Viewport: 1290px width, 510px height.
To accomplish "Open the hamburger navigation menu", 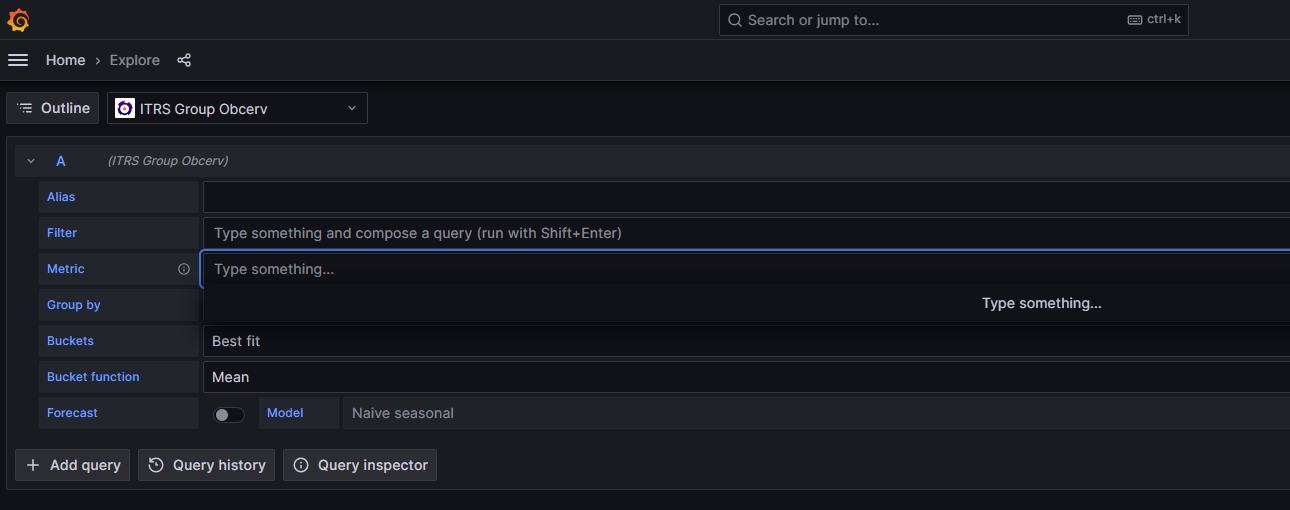I will 18,60.
